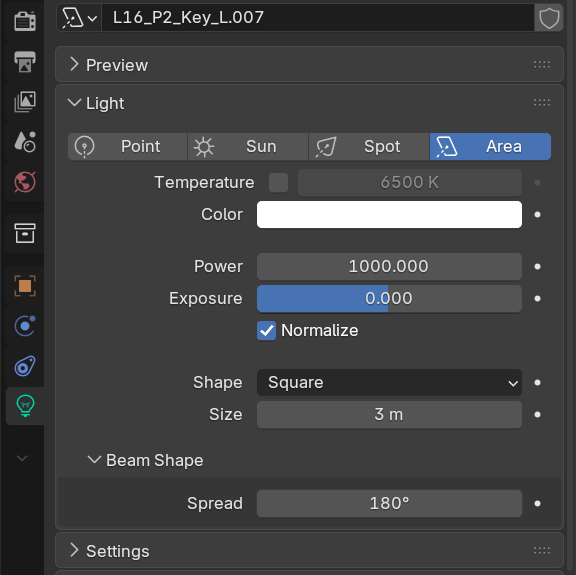Open the Scene properties tab
The width and height of the screenshot is (576, 575).
pyautogui.click(x=25, y=142)
